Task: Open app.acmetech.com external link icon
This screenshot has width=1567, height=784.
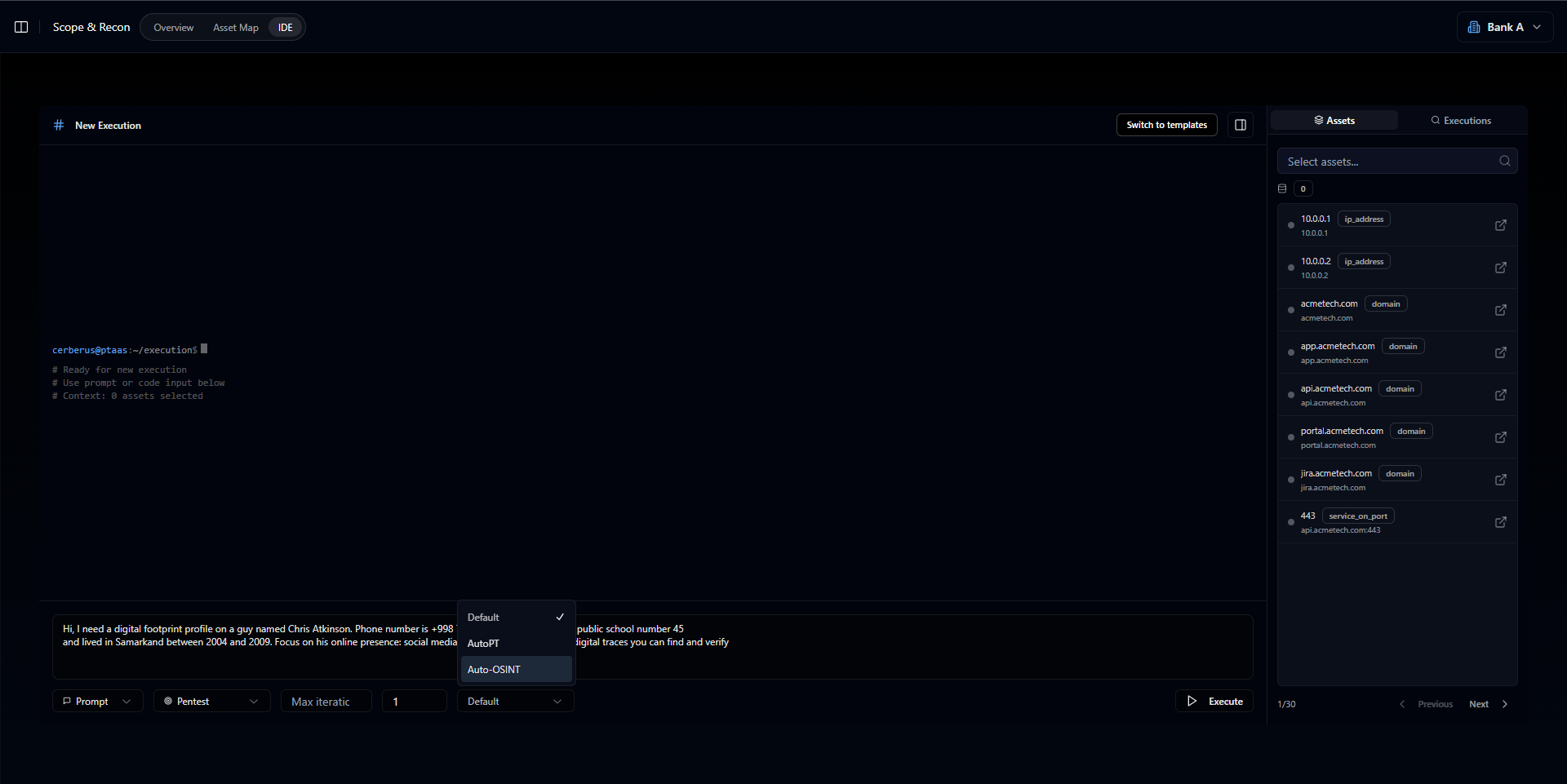Action: pos(1500,352)
